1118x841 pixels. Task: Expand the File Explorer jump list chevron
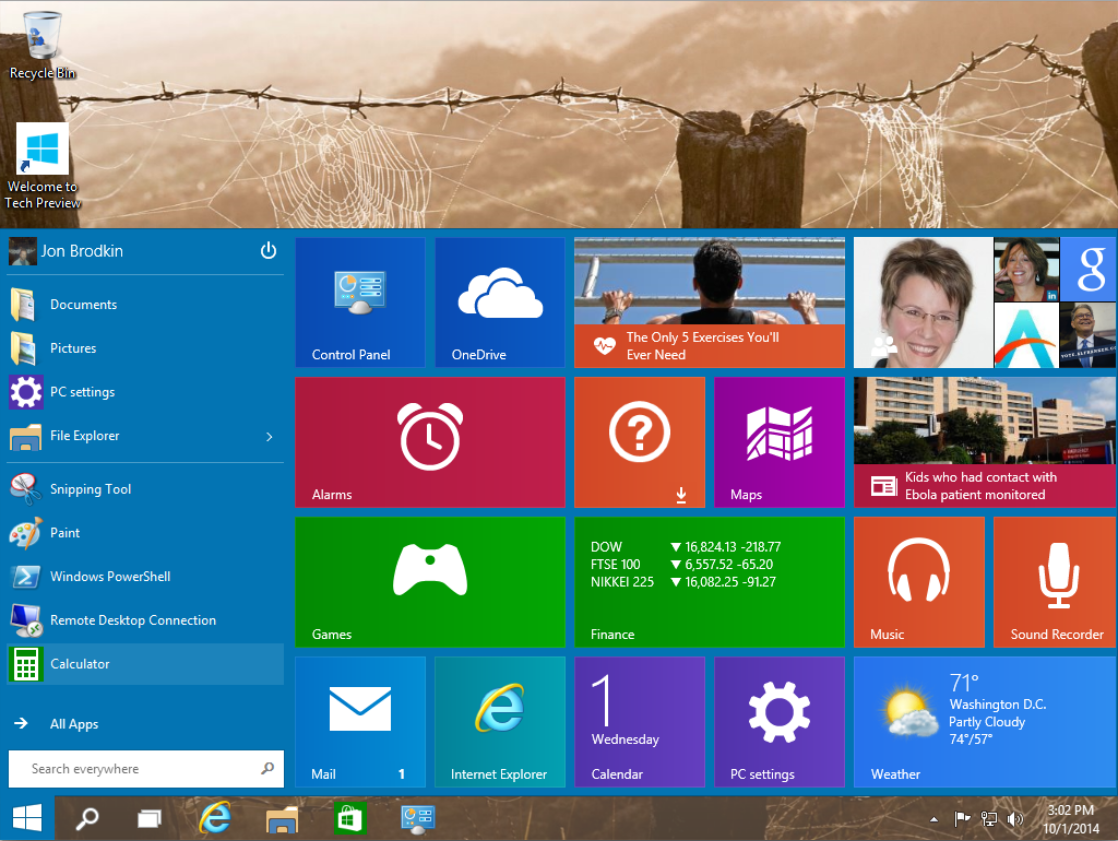click(x=268, y=436)
